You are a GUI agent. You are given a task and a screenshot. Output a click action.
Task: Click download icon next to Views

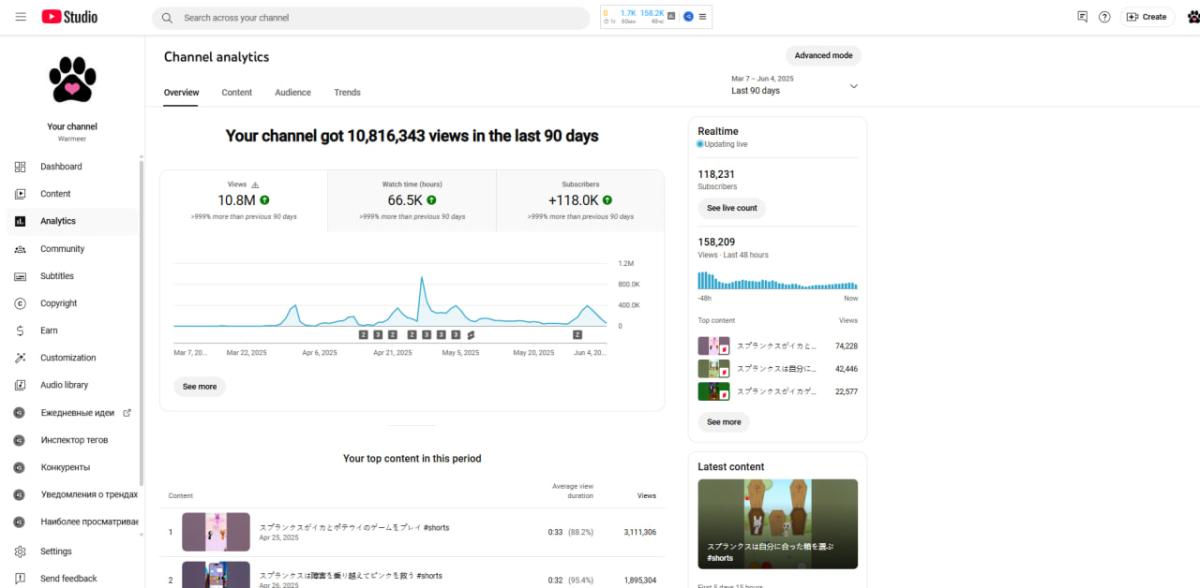255,185
